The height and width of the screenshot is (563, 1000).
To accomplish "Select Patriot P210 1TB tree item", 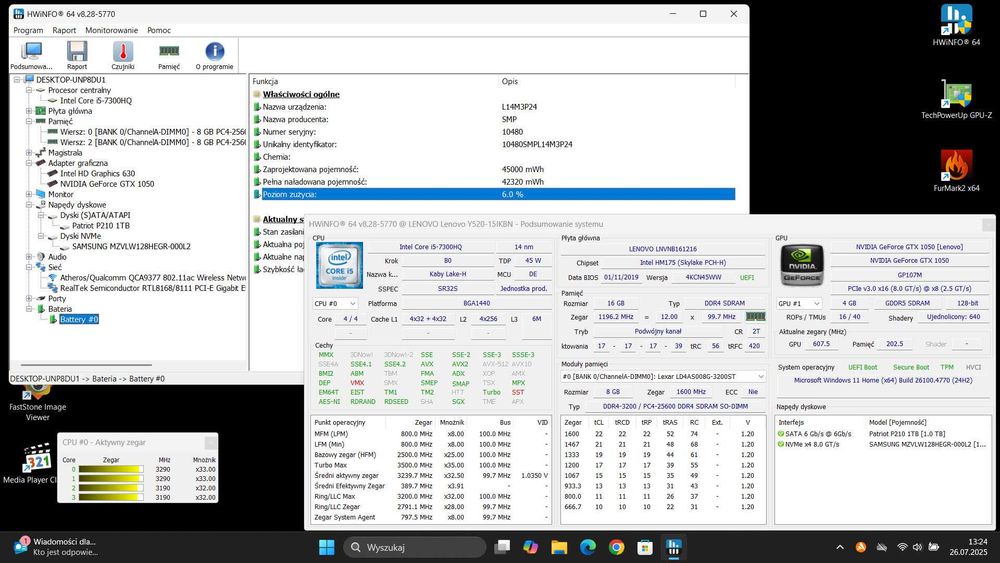I will (x=101, y=226).
